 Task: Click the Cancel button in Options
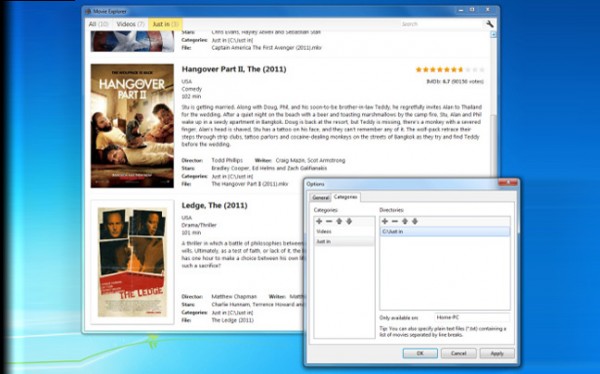458,353
